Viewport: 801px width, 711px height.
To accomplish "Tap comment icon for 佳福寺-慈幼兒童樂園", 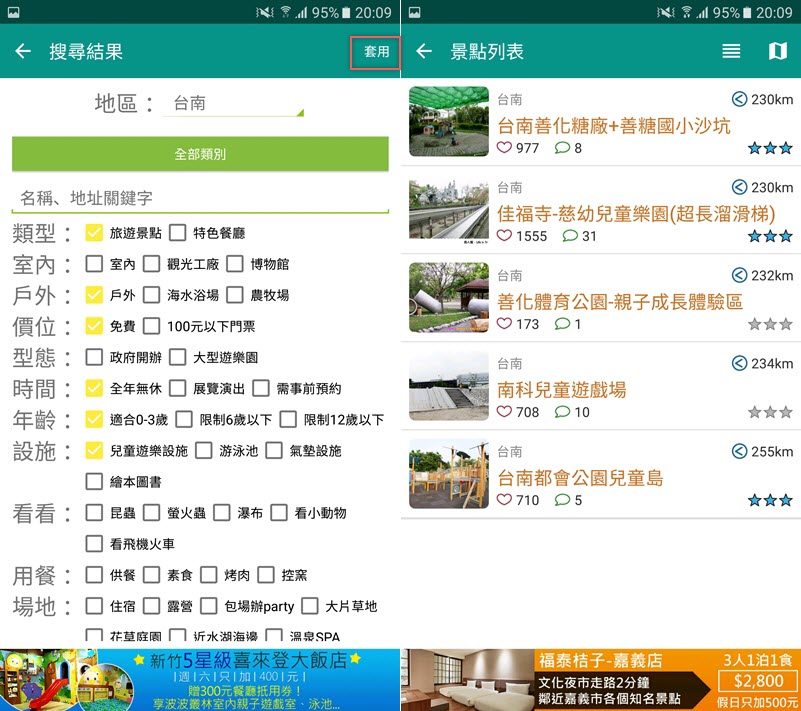I will coord(570,235).
